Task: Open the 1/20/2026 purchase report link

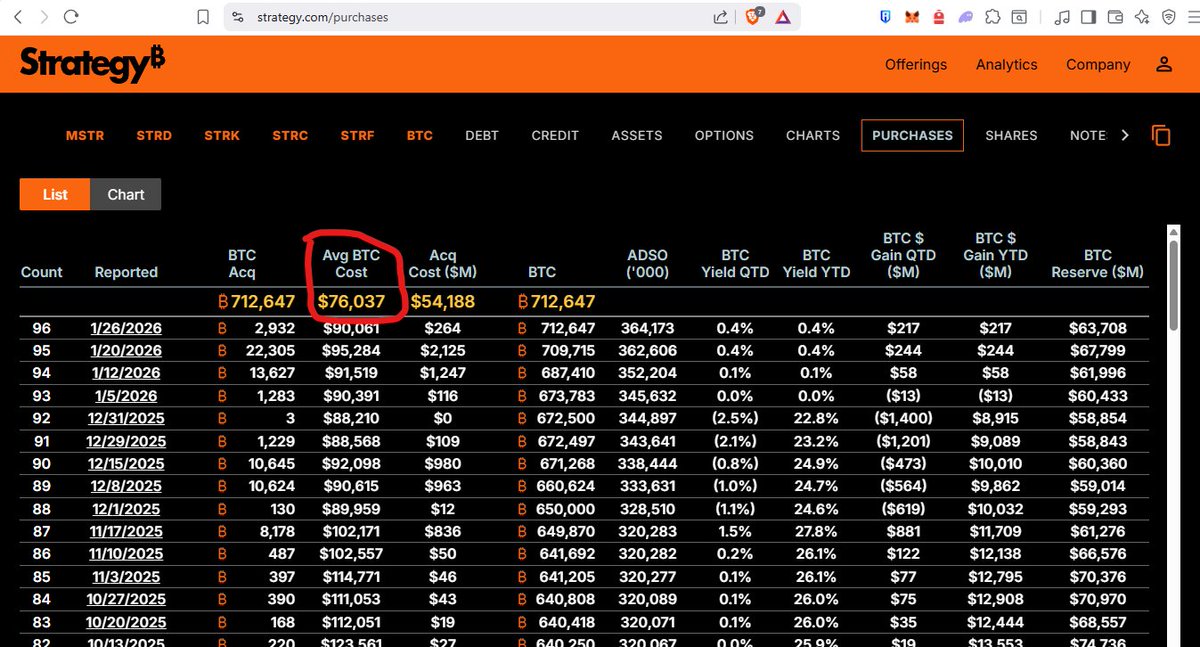Action: (126, 351)
